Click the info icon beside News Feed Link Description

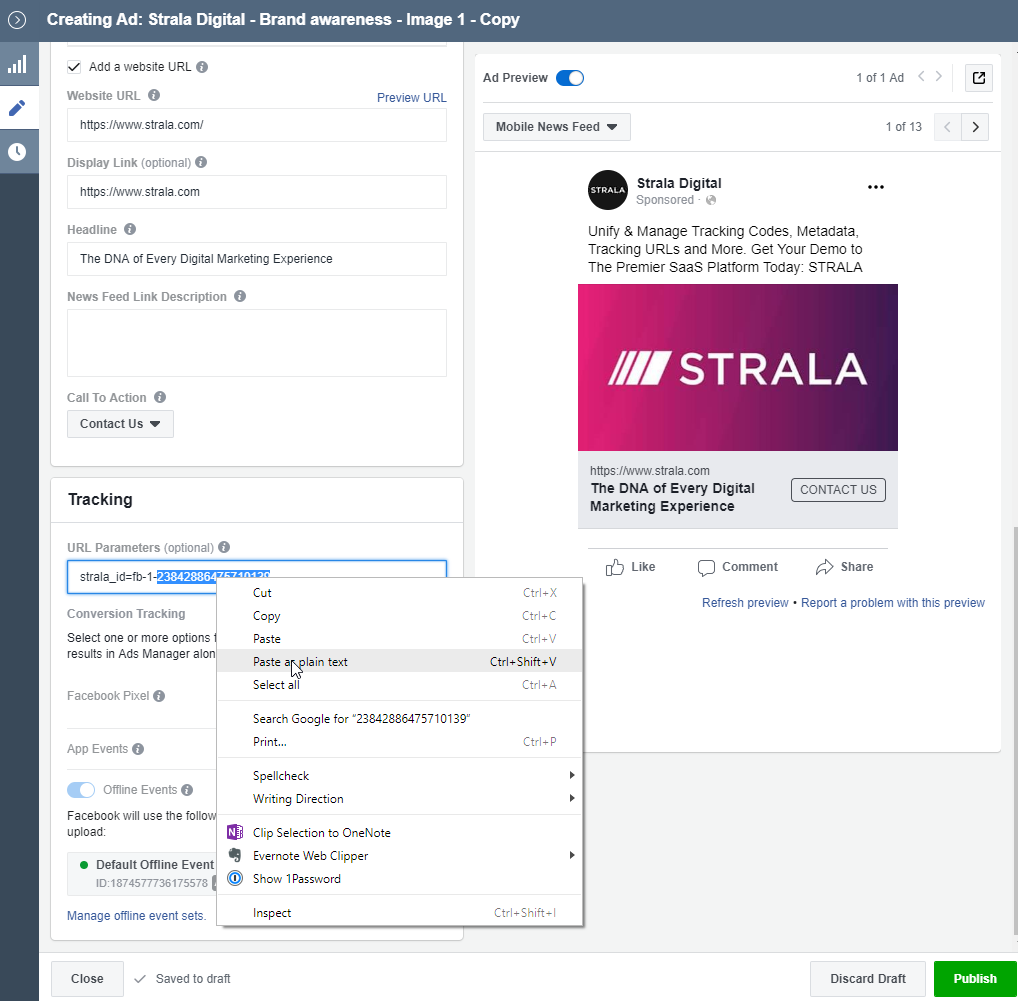[240, 296]
